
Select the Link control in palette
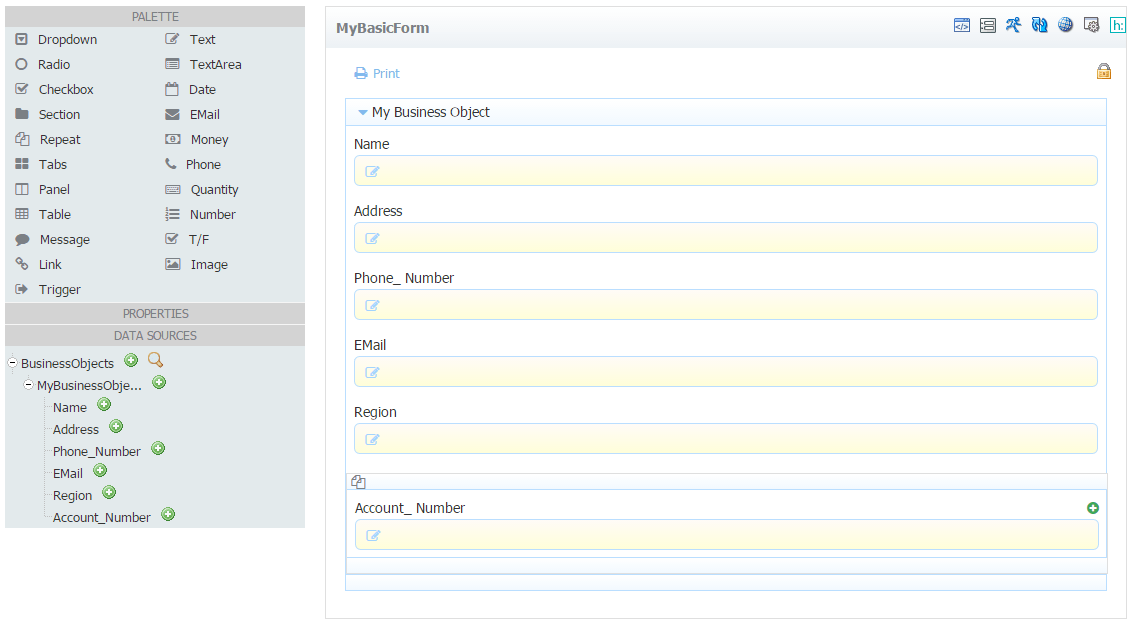pos(38,265)
